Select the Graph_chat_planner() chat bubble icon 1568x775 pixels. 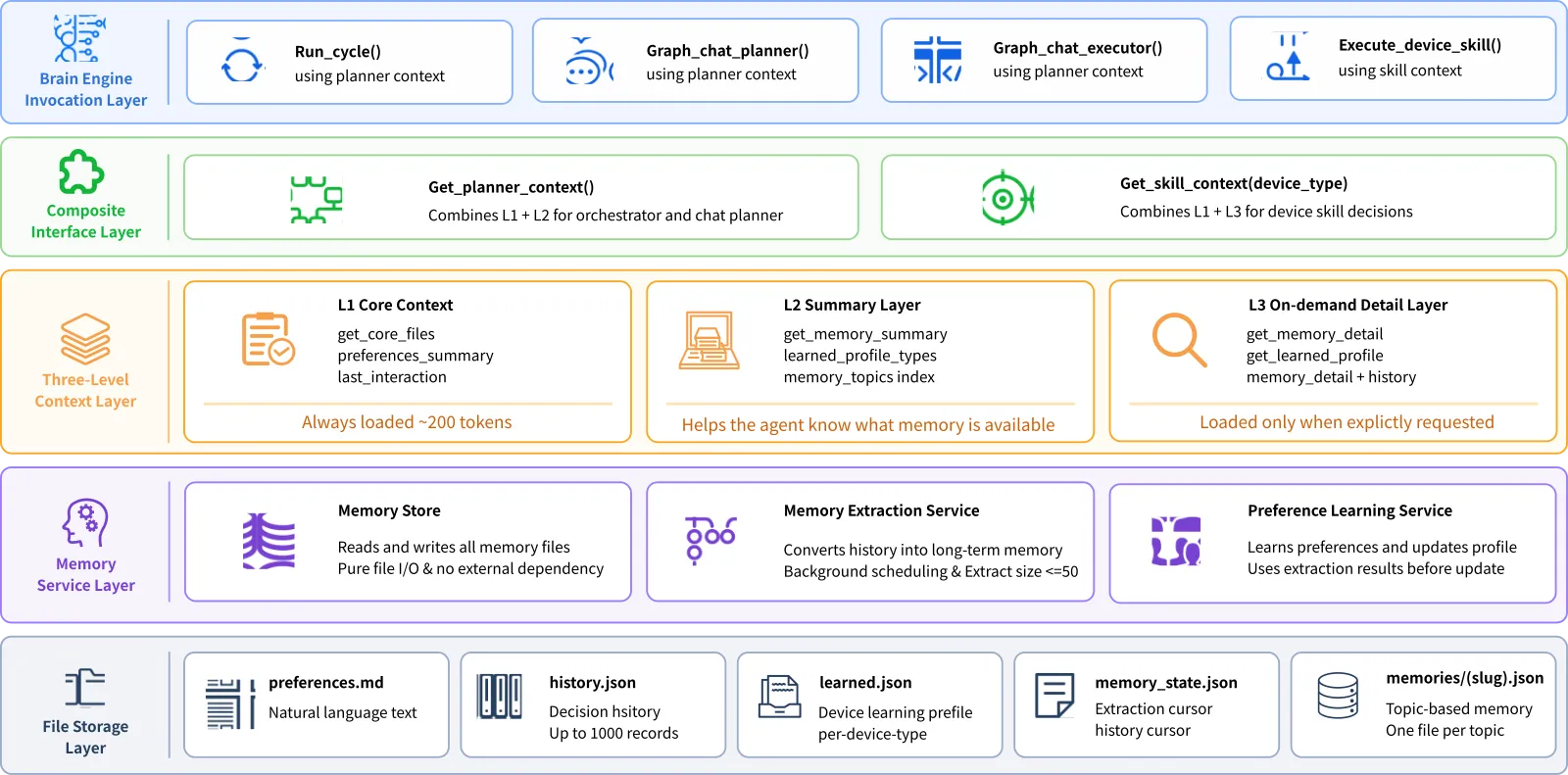pos(589,61)
